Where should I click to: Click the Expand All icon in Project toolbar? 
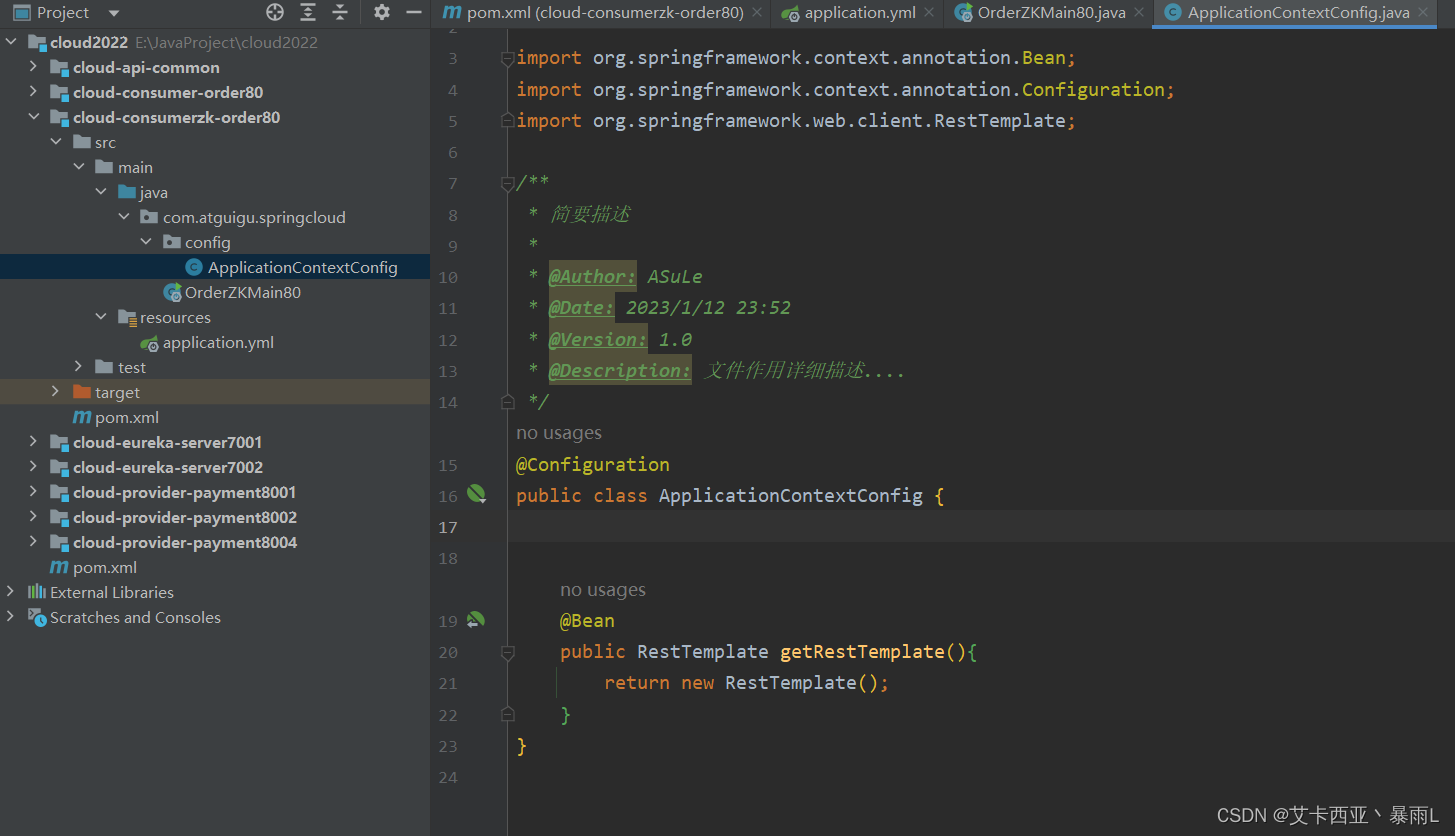[308, 12]
